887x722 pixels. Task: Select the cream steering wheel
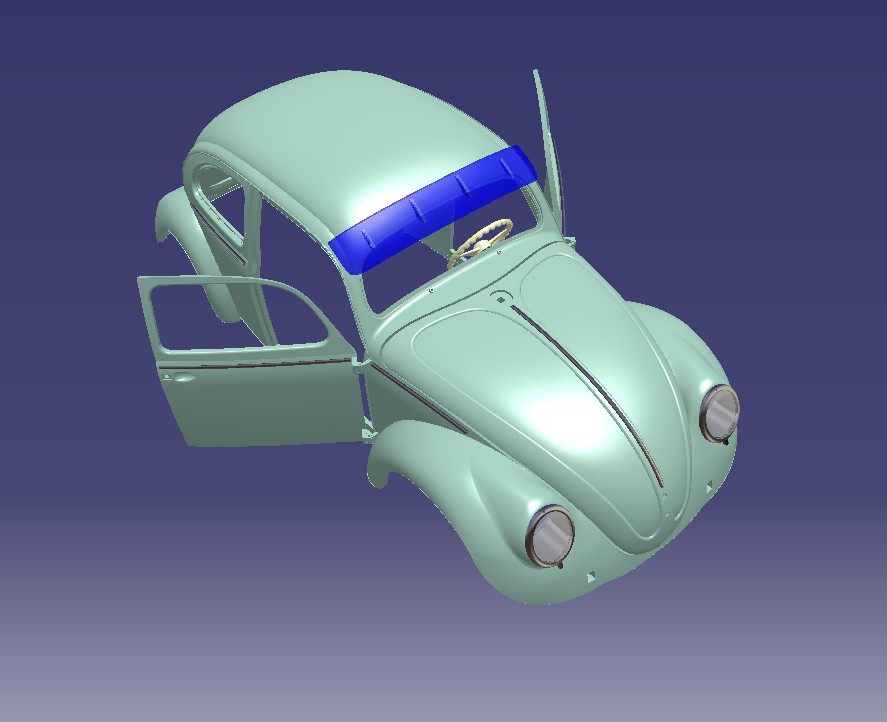(x=482, y=242)
